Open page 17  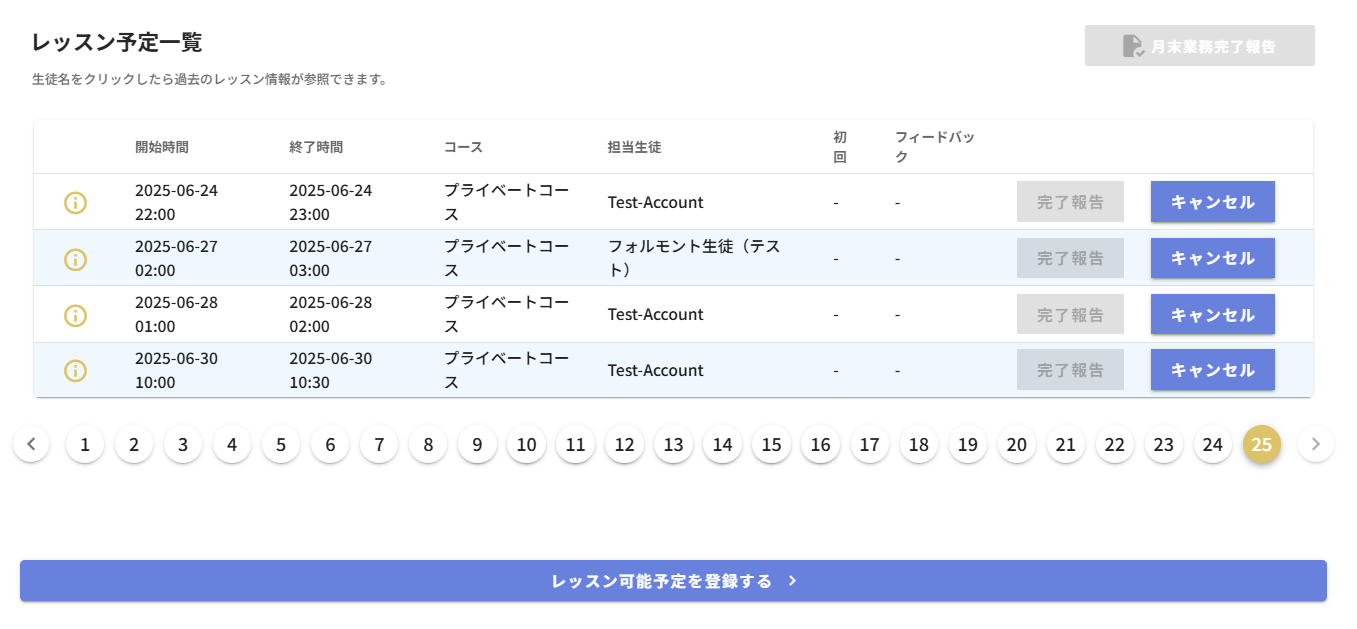[869, 444]
